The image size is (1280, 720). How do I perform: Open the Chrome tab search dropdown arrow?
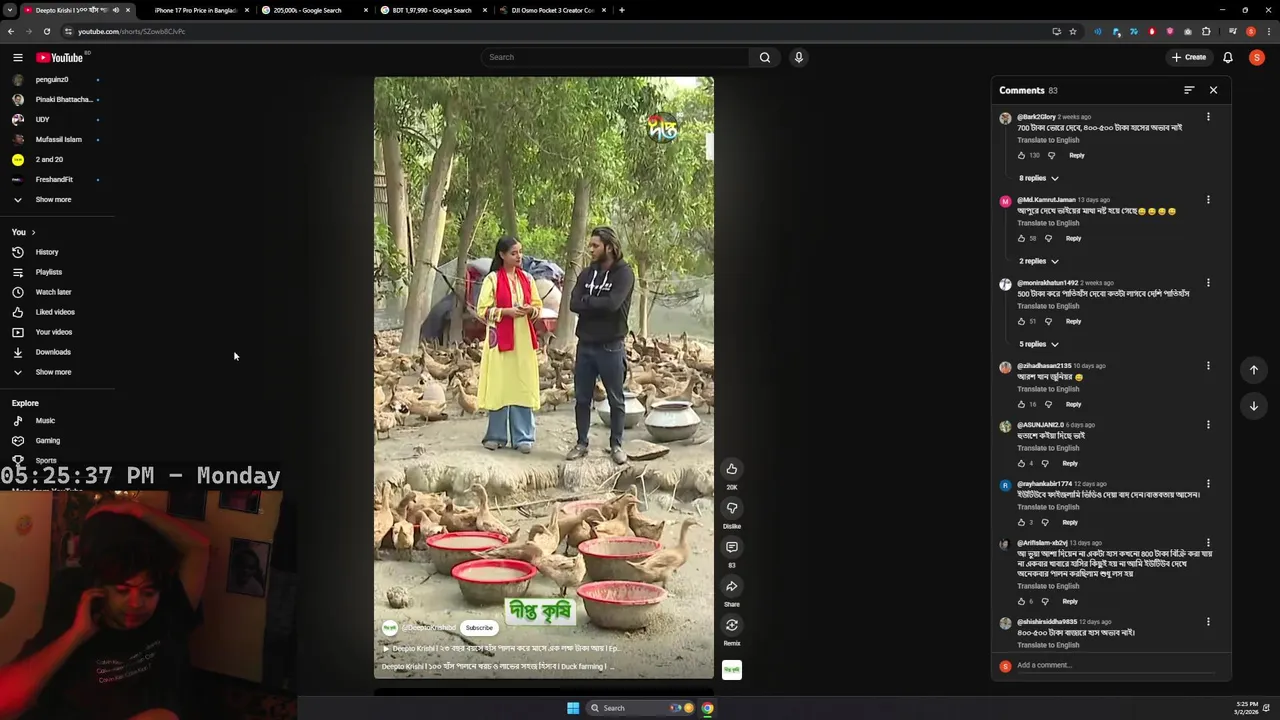click(x=9, y=10)
